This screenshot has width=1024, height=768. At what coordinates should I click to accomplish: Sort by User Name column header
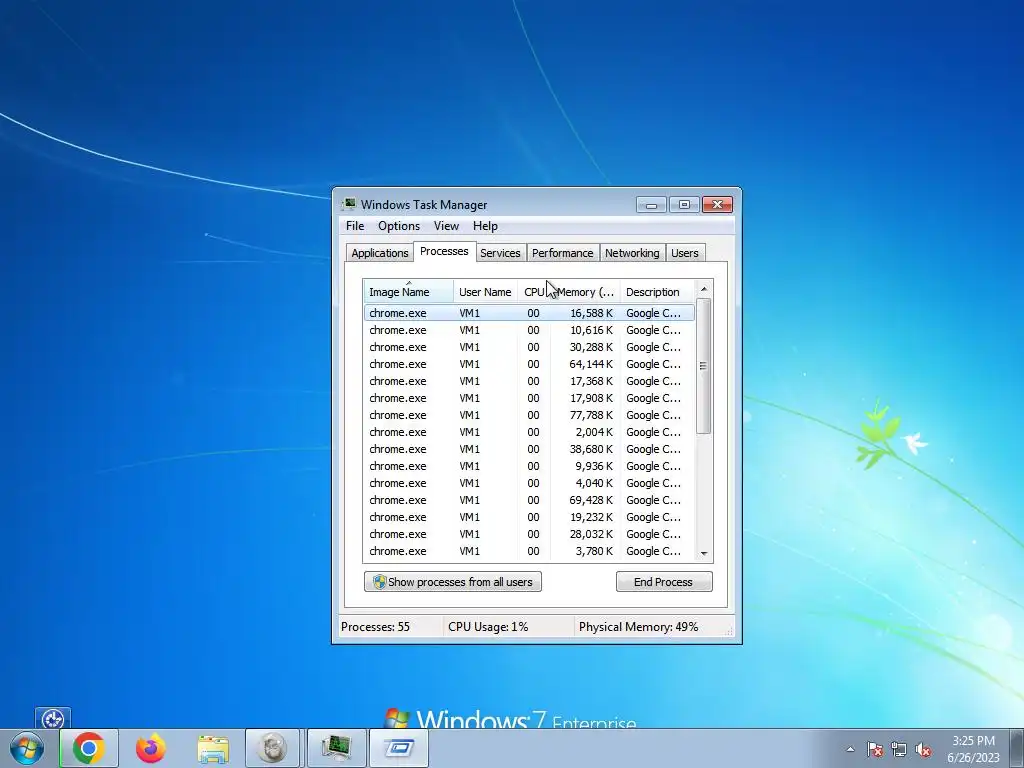[485, 292]
